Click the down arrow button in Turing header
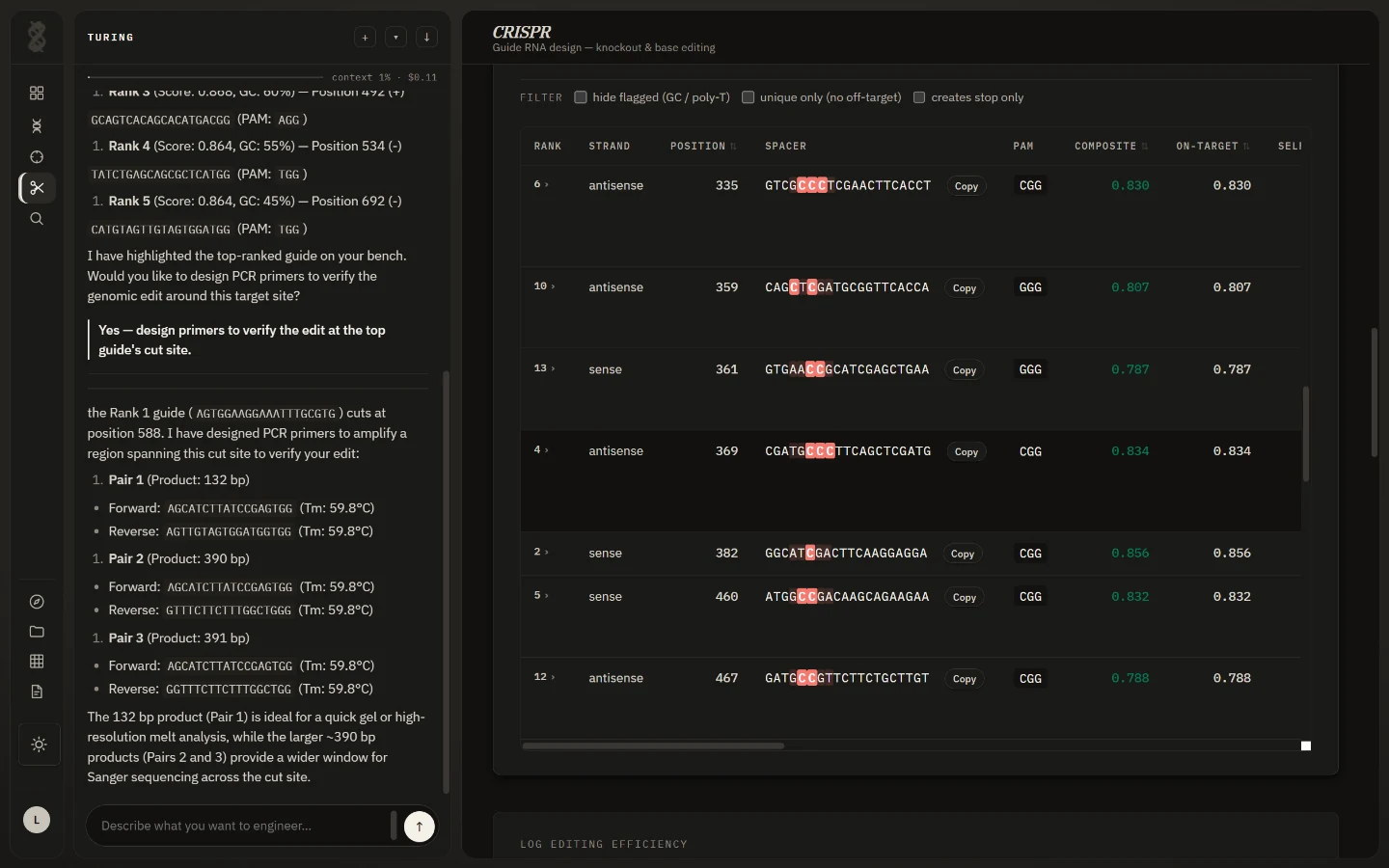The width and height of the screenshot is (1389, 868). click(426, 38)
